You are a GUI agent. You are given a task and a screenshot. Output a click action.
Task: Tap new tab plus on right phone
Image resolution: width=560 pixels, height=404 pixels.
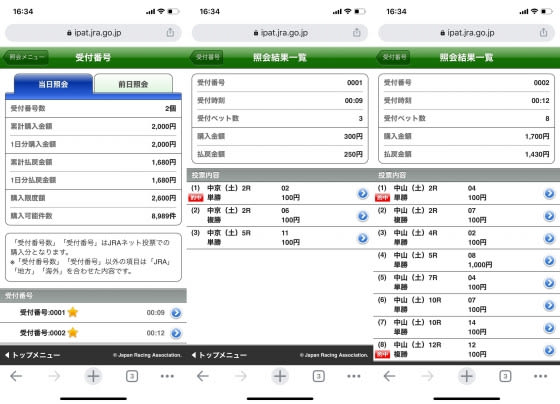[466, 376]
